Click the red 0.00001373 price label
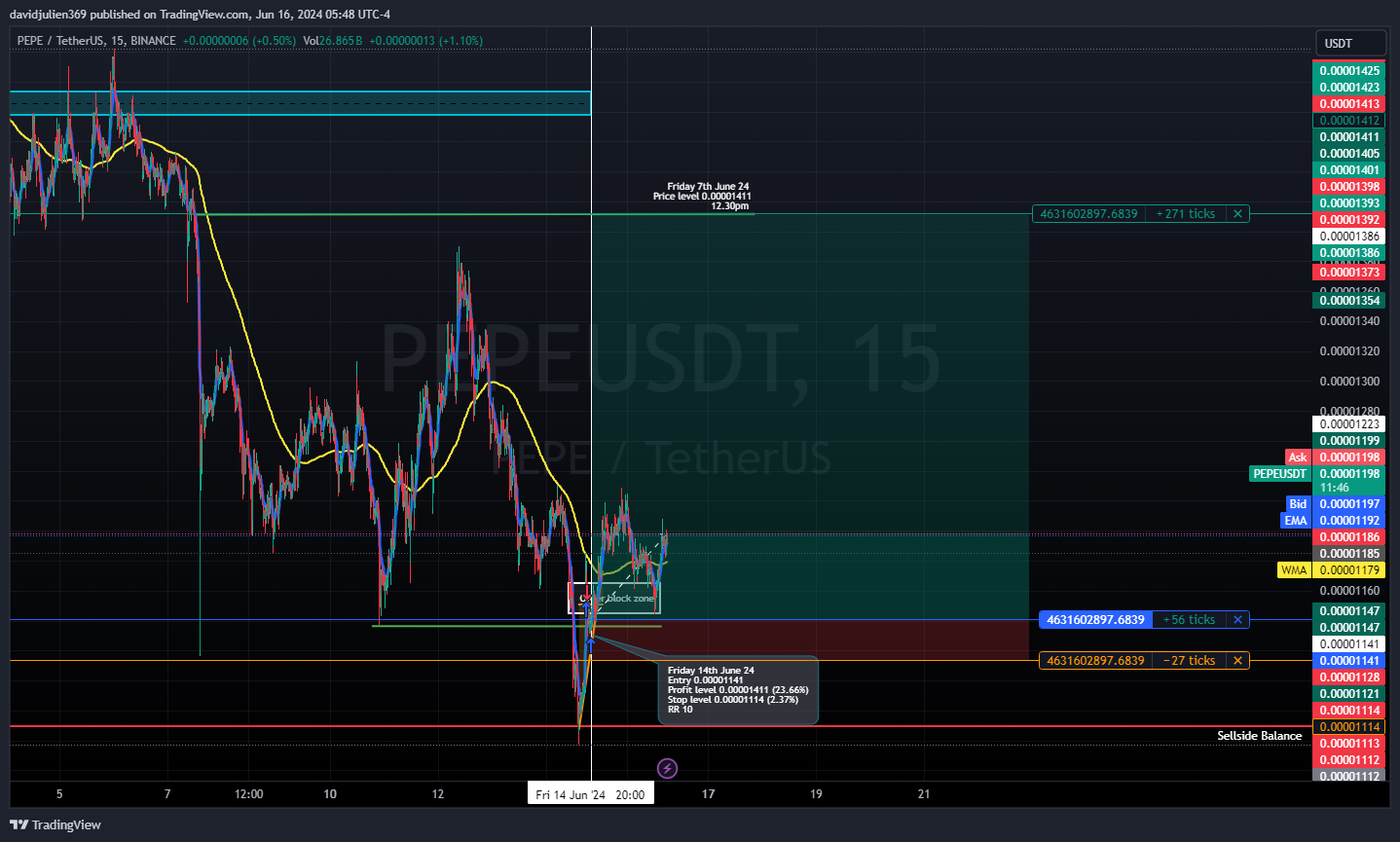Viewport: 1400px width, 842px height. tap(1349, 273)
